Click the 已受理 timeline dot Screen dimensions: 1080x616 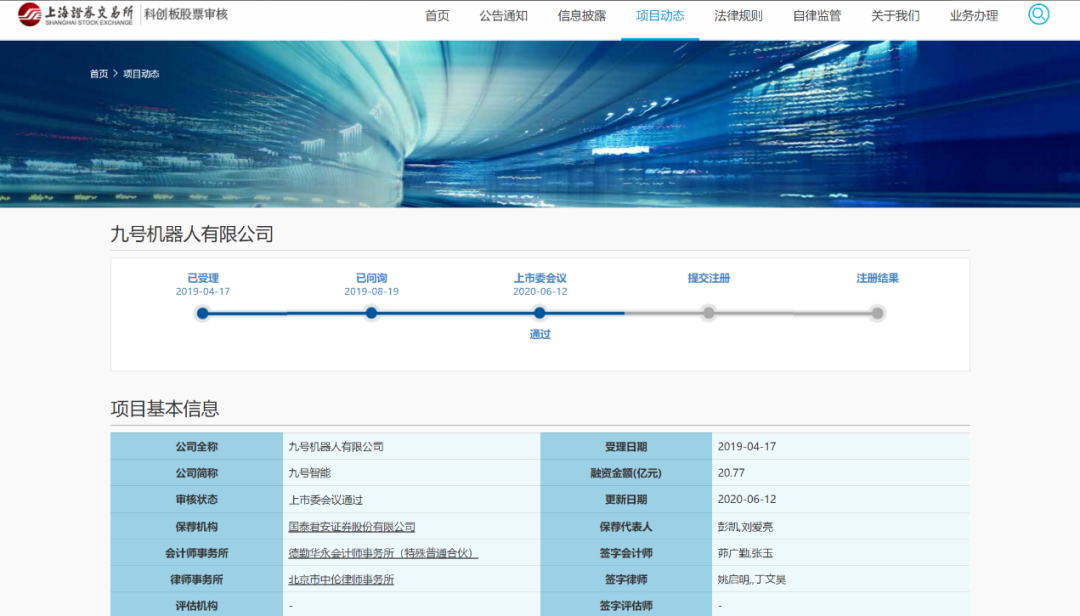203,313
